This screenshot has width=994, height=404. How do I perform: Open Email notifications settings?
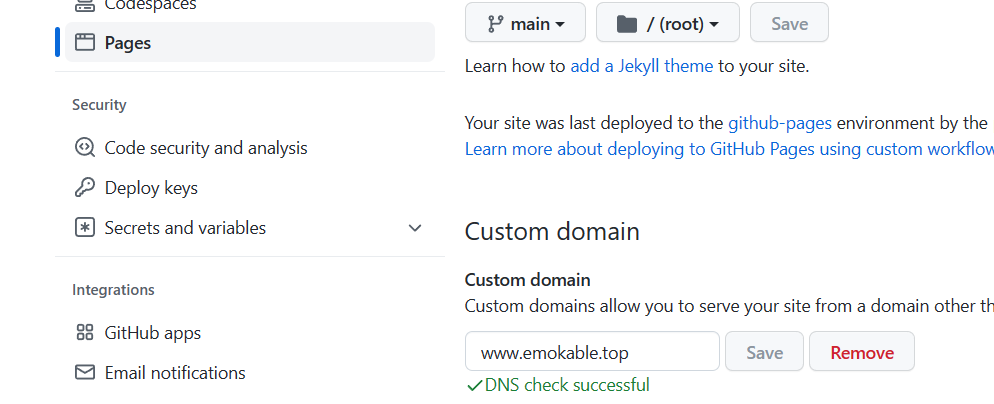pyautogui.click(x=175, y=373)
